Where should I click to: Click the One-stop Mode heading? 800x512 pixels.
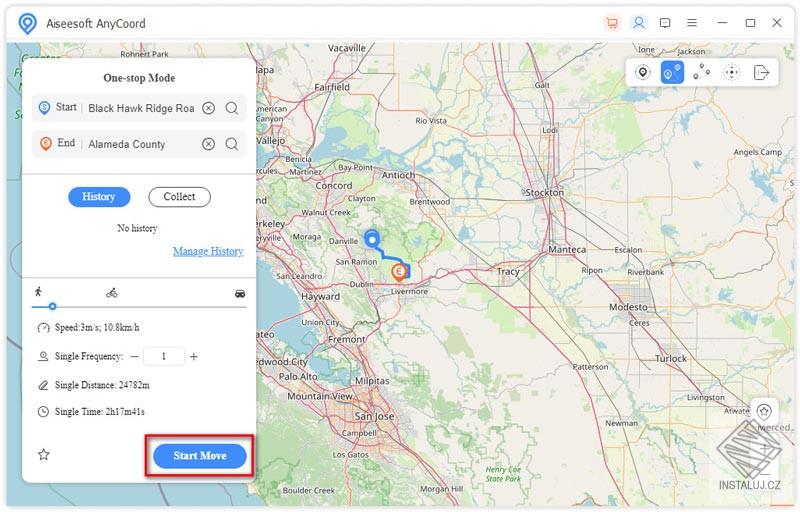pos(139,78)
